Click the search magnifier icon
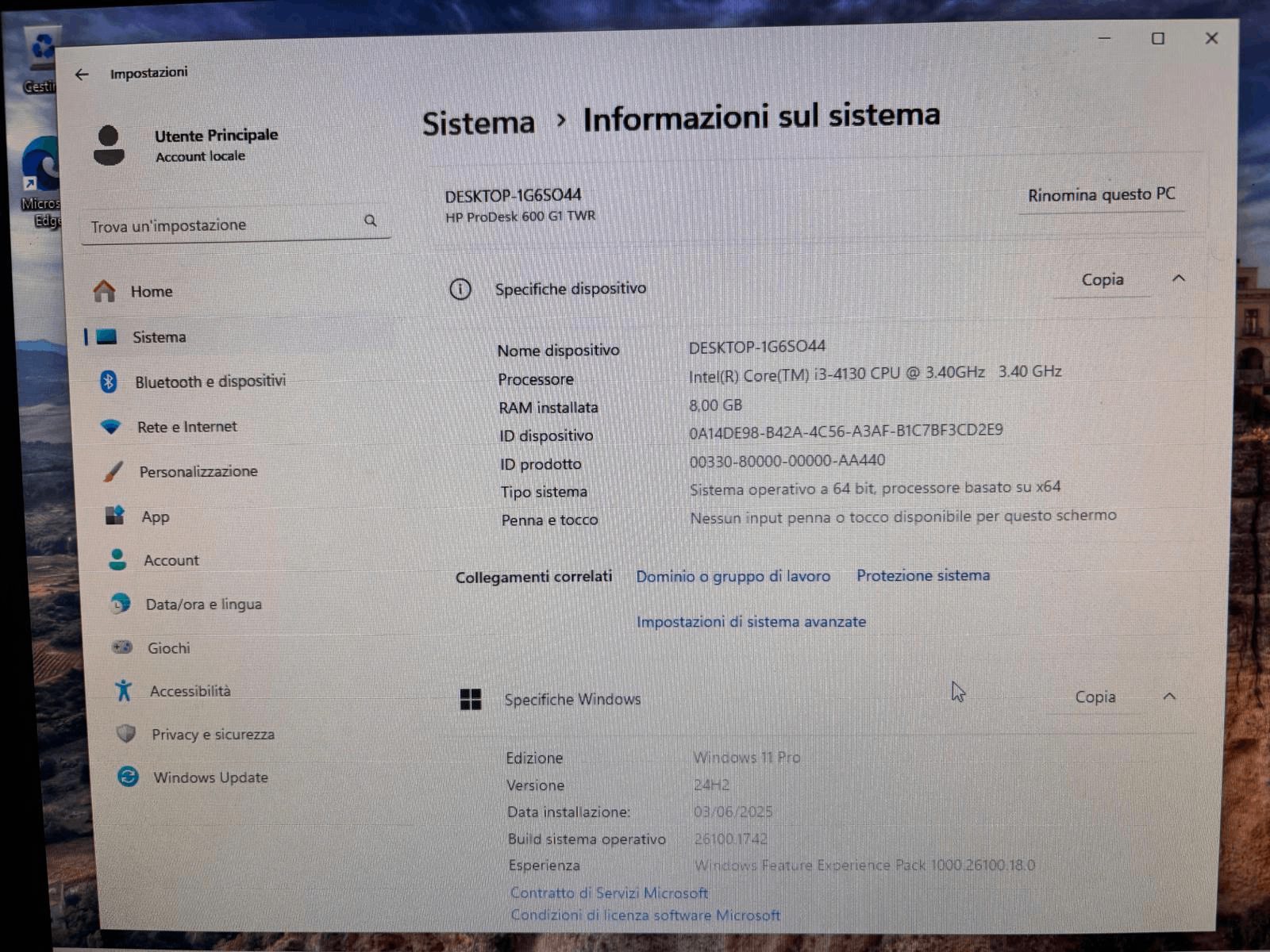Image resolution: width=1270 pixels, height=952 pixels. coord(370,221)
